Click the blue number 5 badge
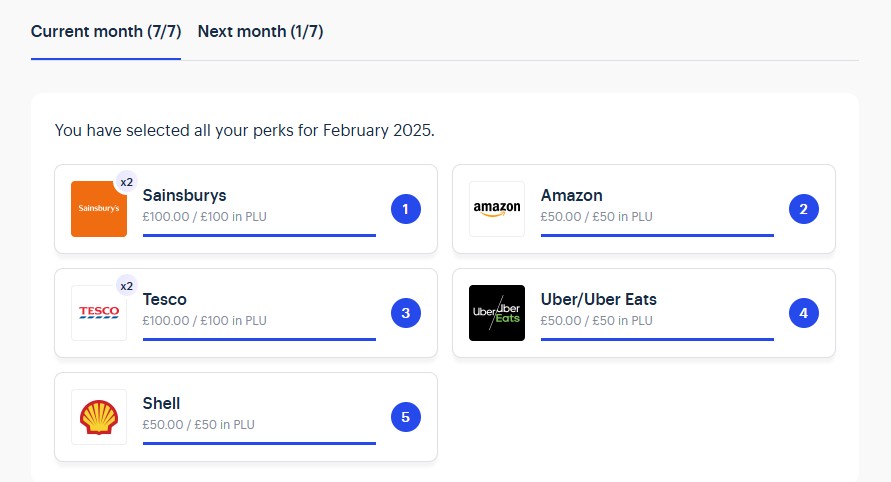891x482 pixels. (x=406, y=417)
